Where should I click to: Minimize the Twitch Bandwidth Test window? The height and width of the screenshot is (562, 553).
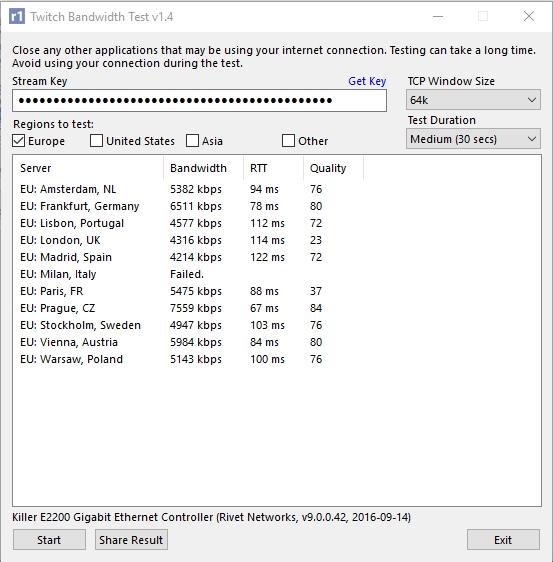click(438, 16)
